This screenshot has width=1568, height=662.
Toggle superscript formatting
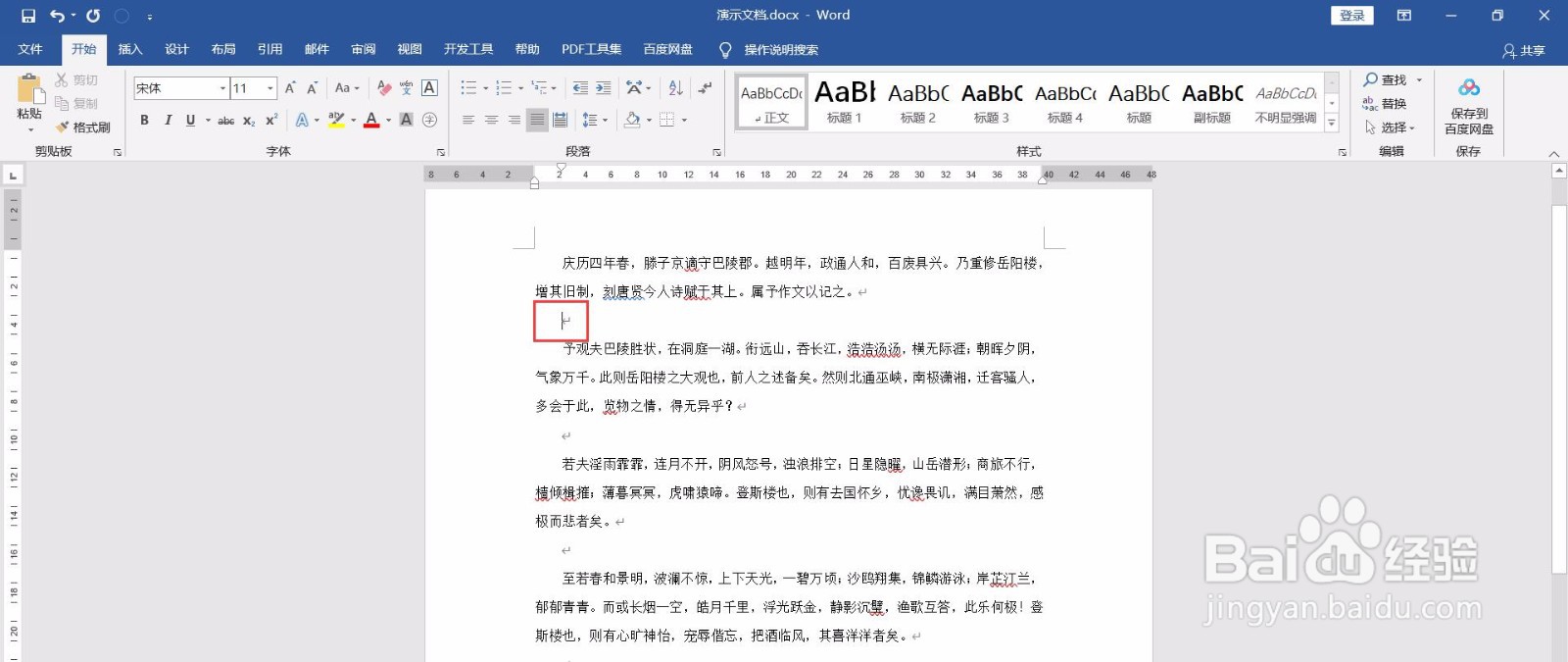(x=271, y=120)
